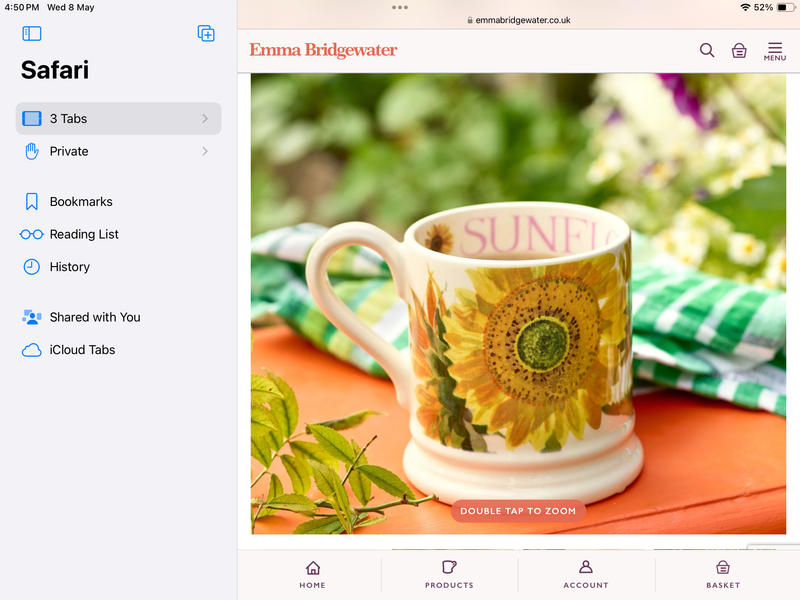Tap the 52% battery percentage text
Viewport: 800px width, 600px height.
tap(763, 7)
